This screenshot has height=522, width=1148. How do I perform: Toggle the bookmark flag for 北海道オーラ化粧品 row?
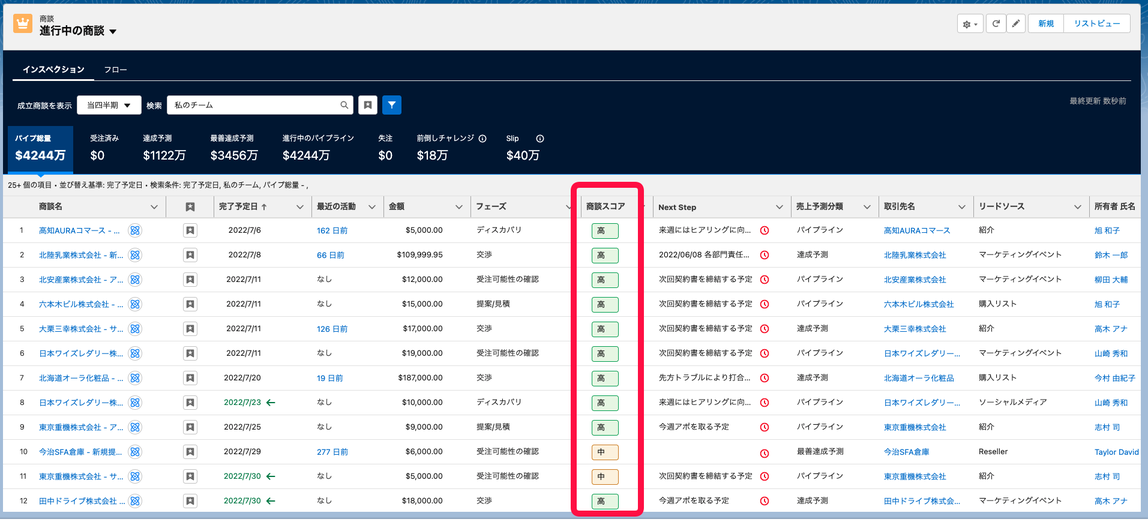[x=190, y=379]
